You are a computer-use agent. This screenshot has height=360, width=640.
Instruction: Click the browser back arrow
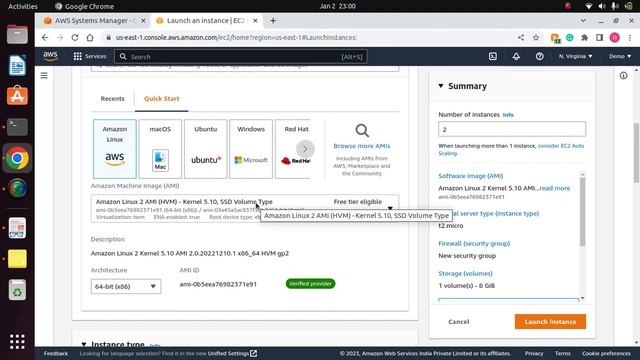tap(44, 38)
